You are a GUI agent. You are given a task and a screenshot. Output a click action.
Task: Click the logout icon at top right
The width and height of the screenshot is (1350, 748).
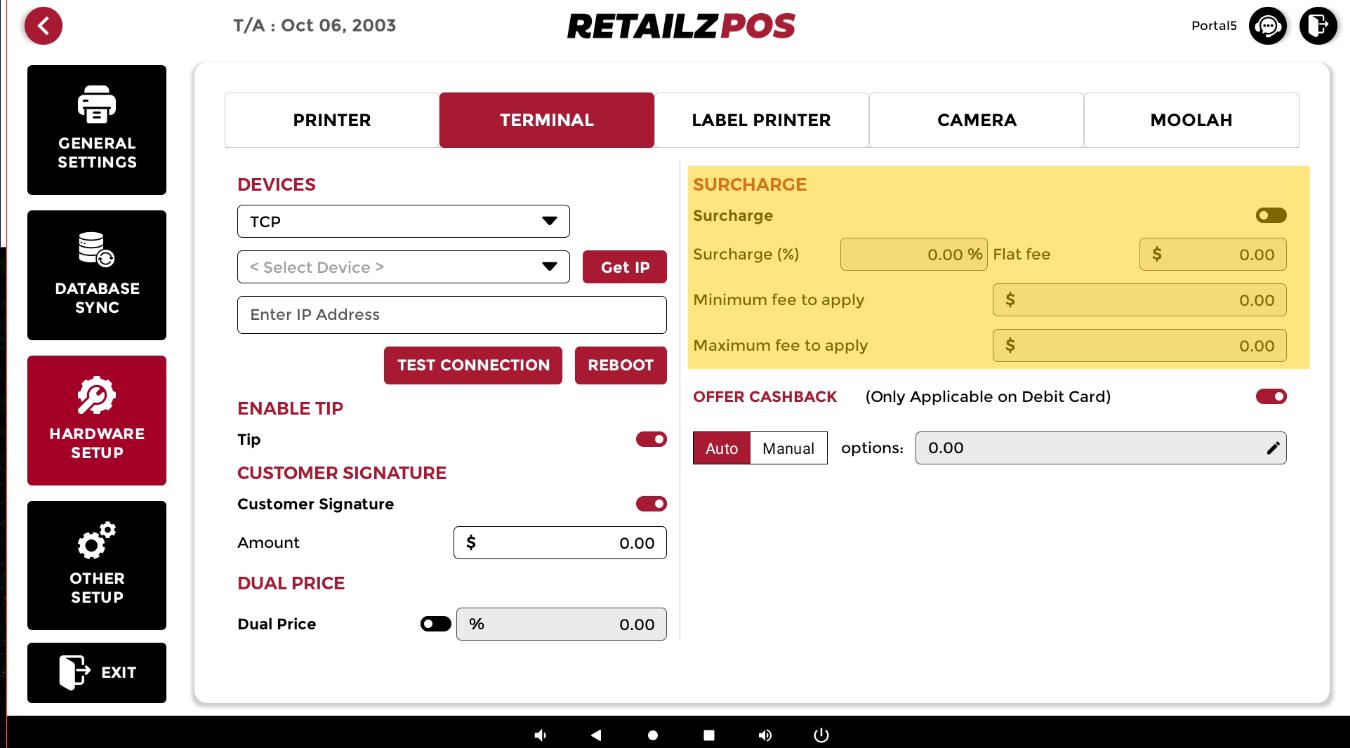[1318, 26]
